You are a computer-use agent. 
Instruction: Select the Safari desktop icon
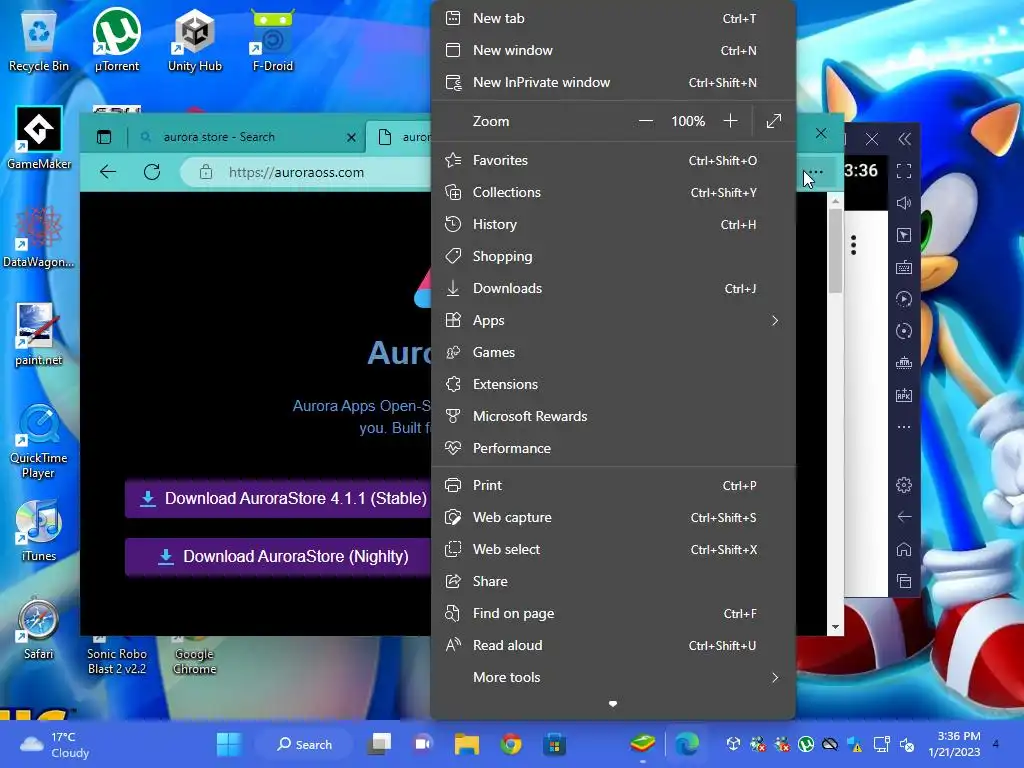click(x=39, y=628)
